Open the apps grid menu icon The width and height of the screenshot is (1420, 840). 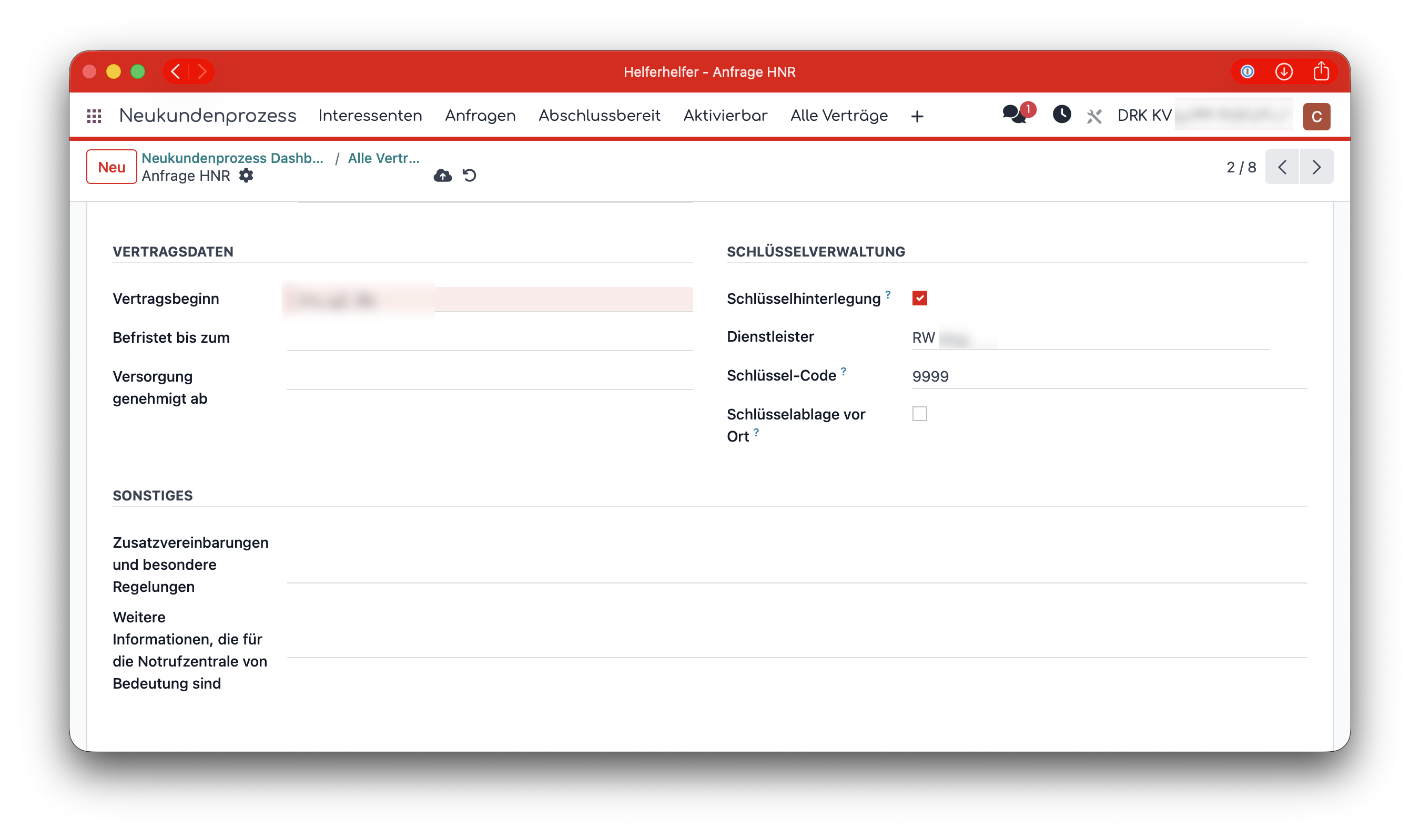coord(94,116)
